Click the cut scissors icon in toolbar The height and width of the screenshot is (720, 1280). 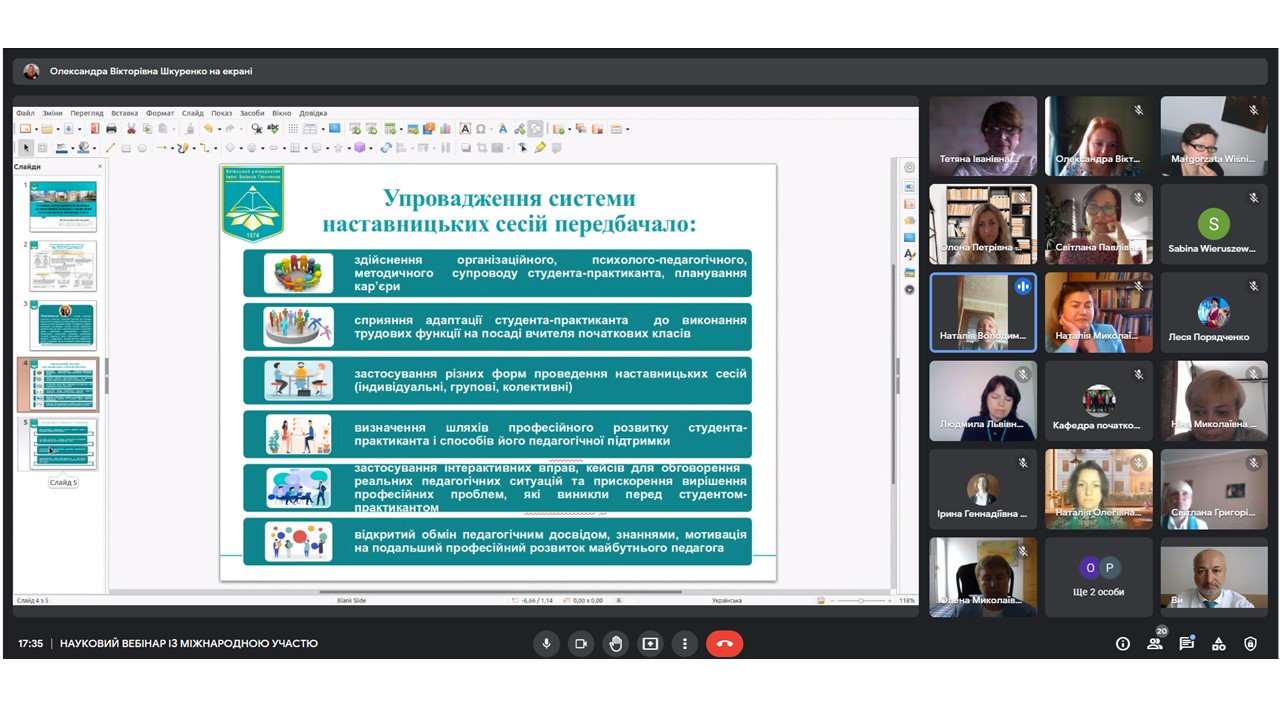point(131,129)
